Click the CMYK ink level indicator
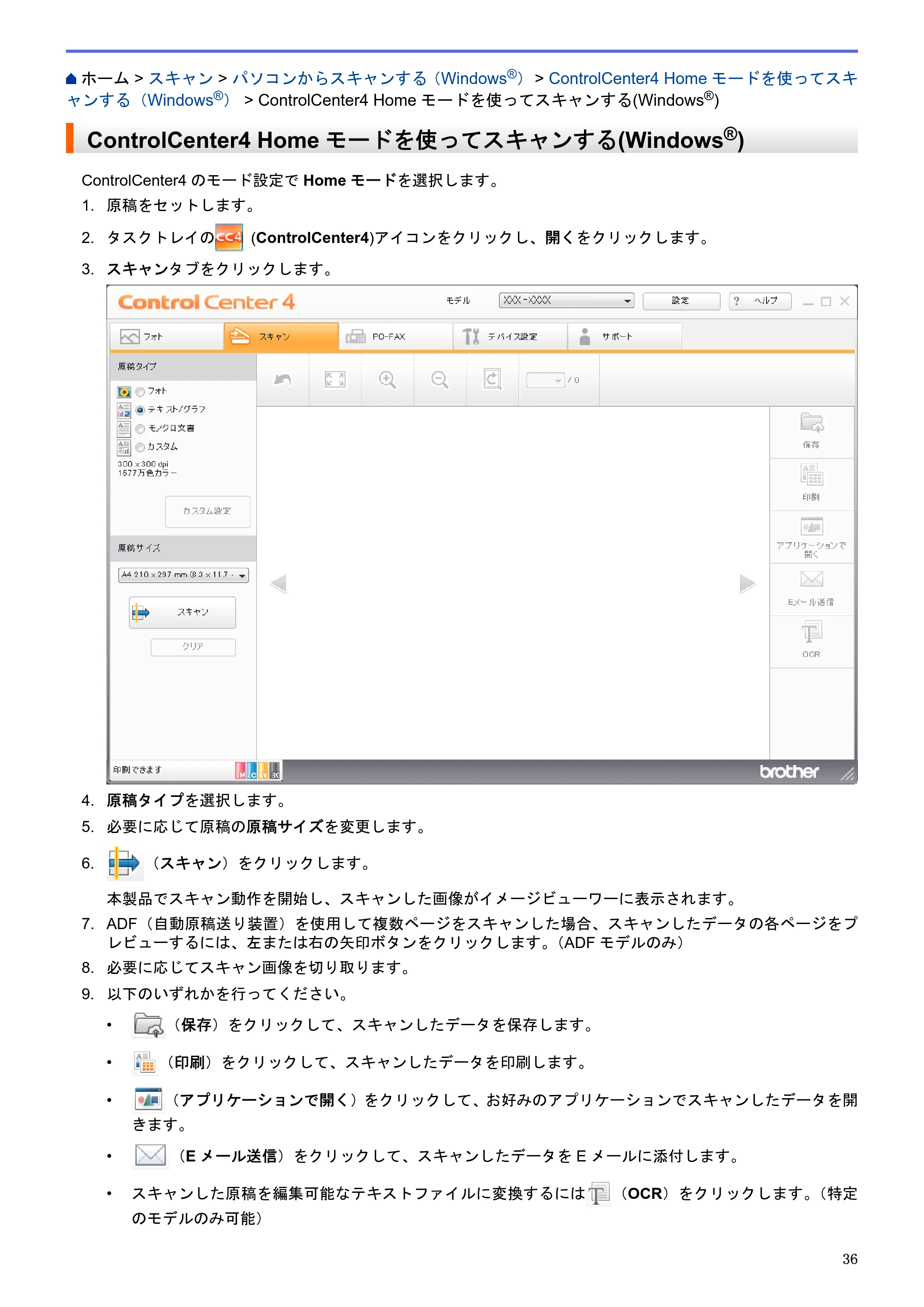 [257, 771]
